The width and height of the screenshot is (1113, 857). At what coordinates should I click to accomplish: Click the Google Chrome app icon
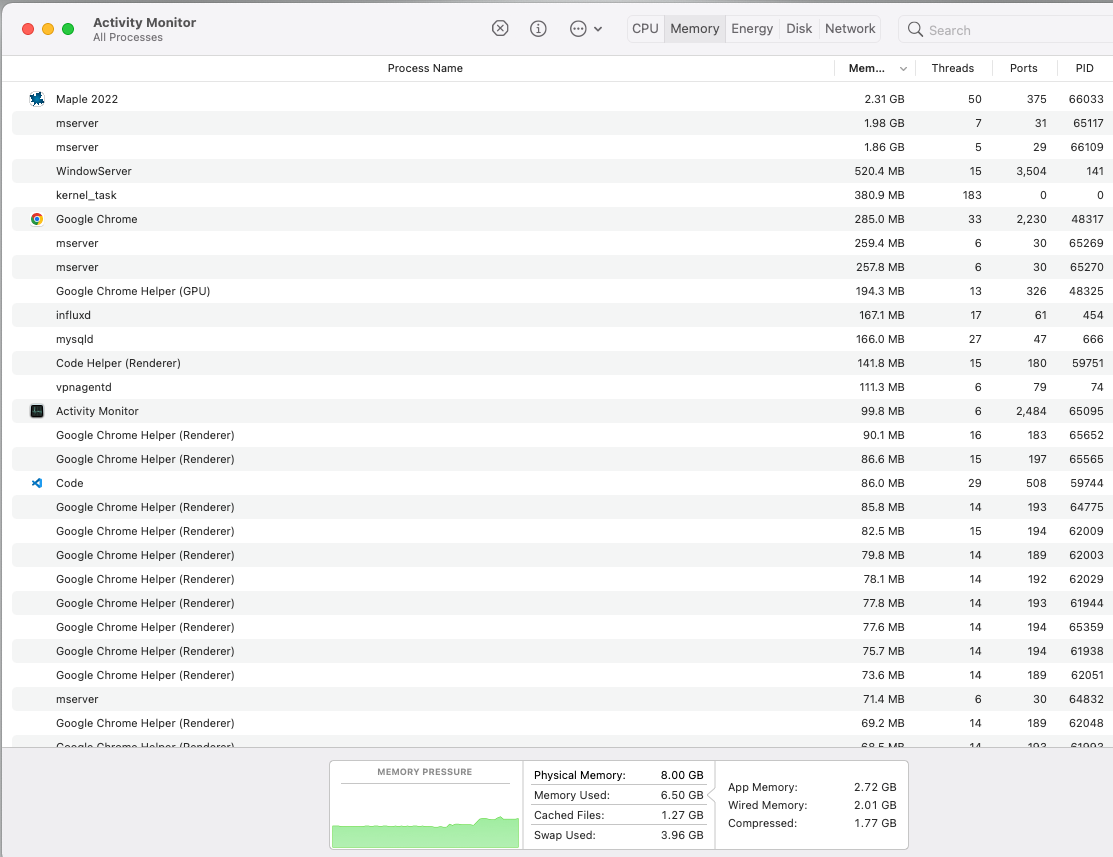click(x=37, y=219)
